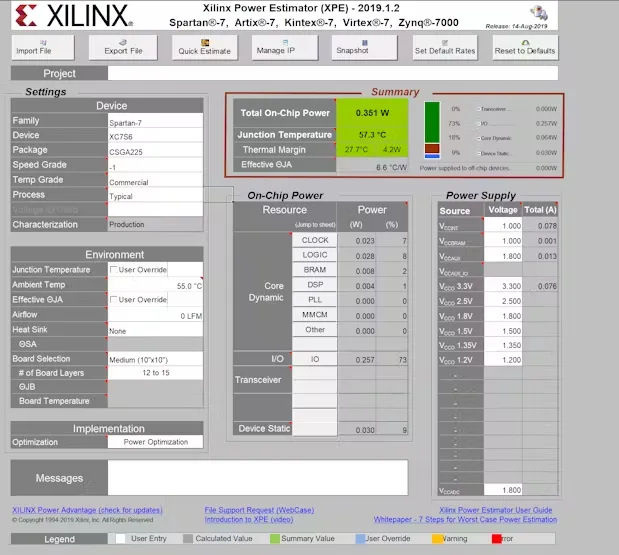
Task: Click the orange Warning legend swatch
Action: click(x=437, y=539)
